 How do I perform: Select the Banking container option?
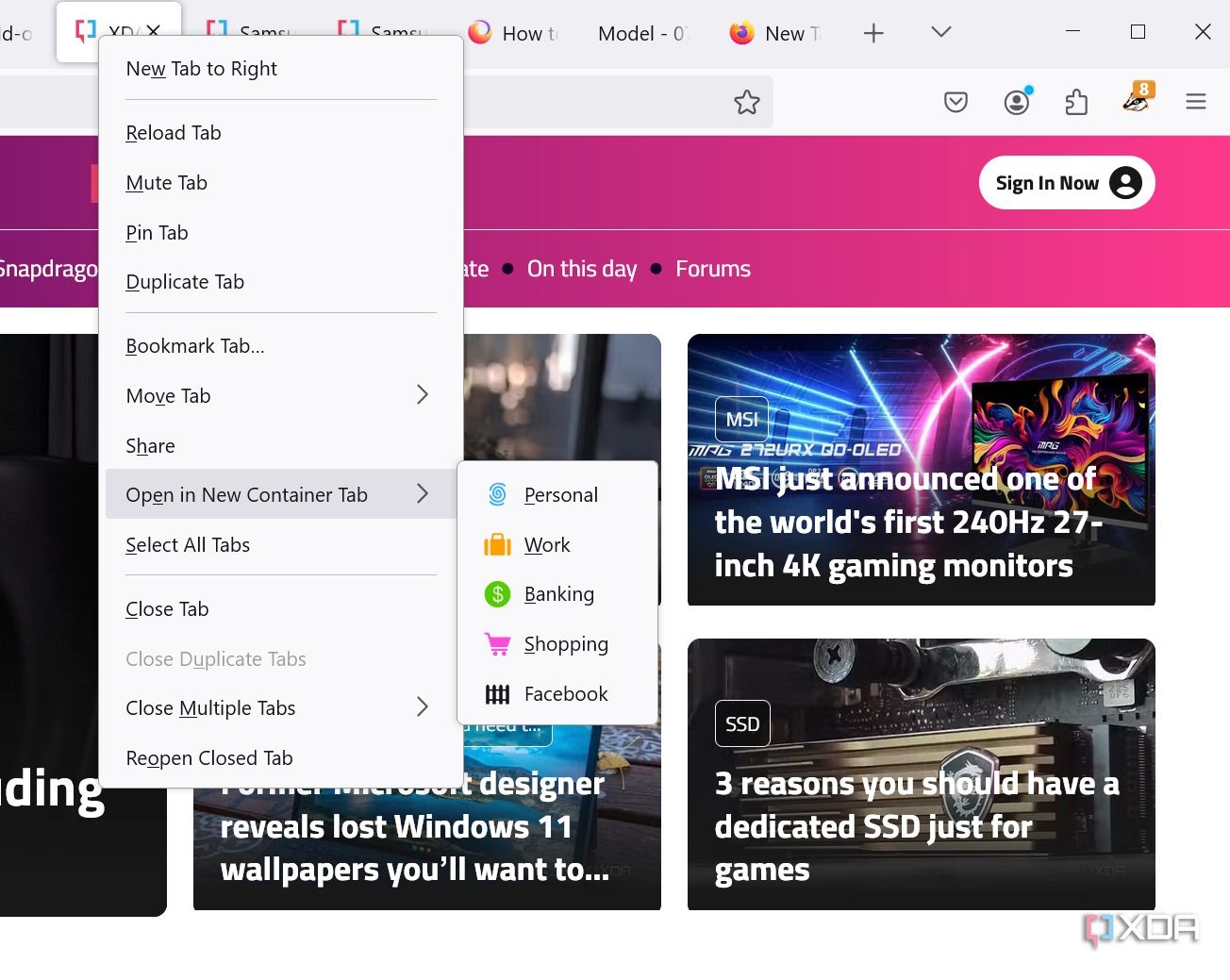pyautogui.click(x=558, y=594)
